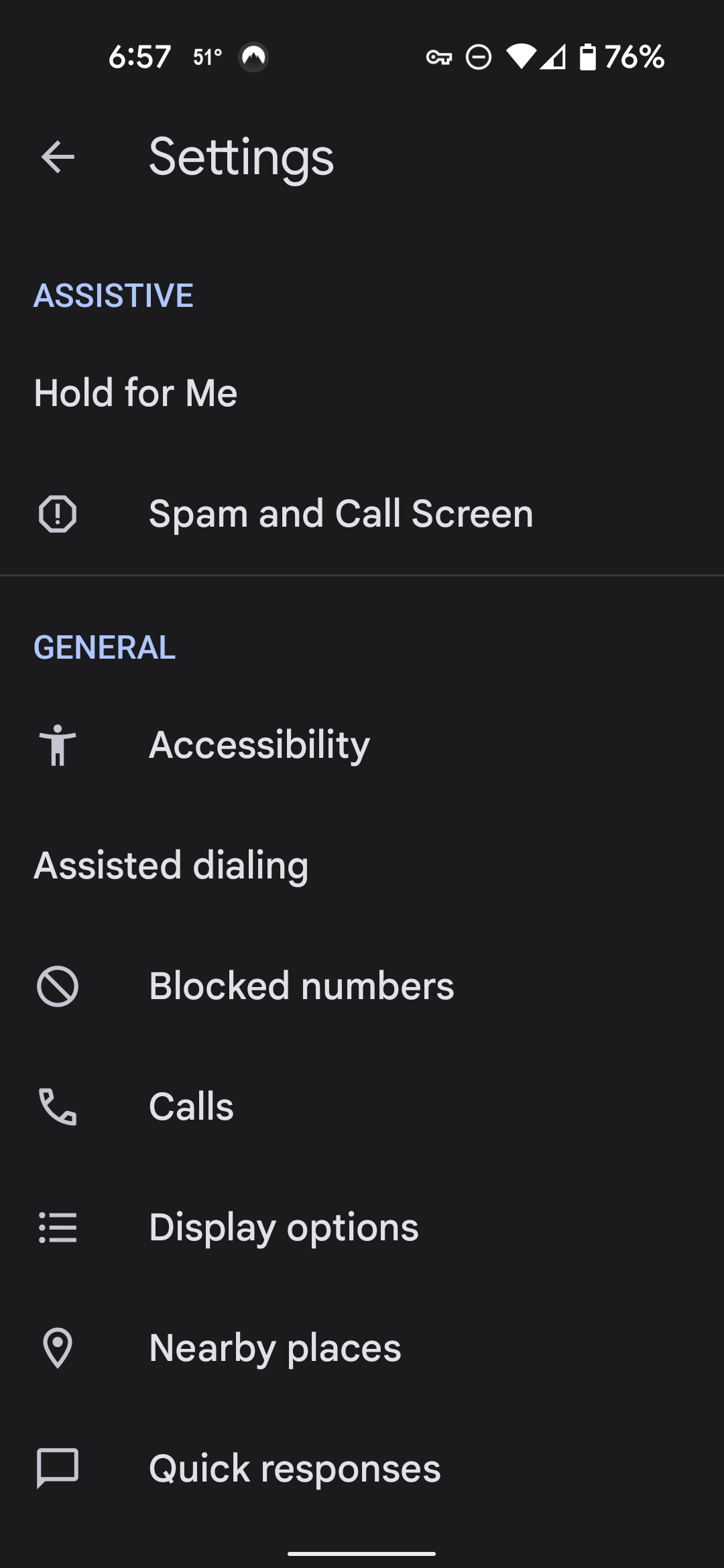This screenshot has height=1568, width=724.
Task: Open Quick responses entry
Action: 362,1468
